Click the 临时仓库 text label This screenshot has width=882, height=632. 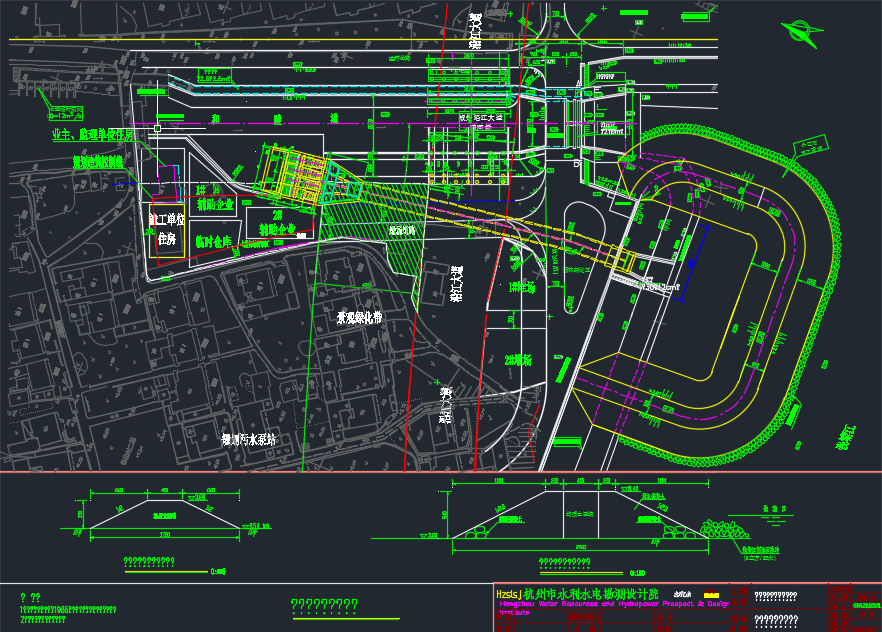tap(213, 241)
